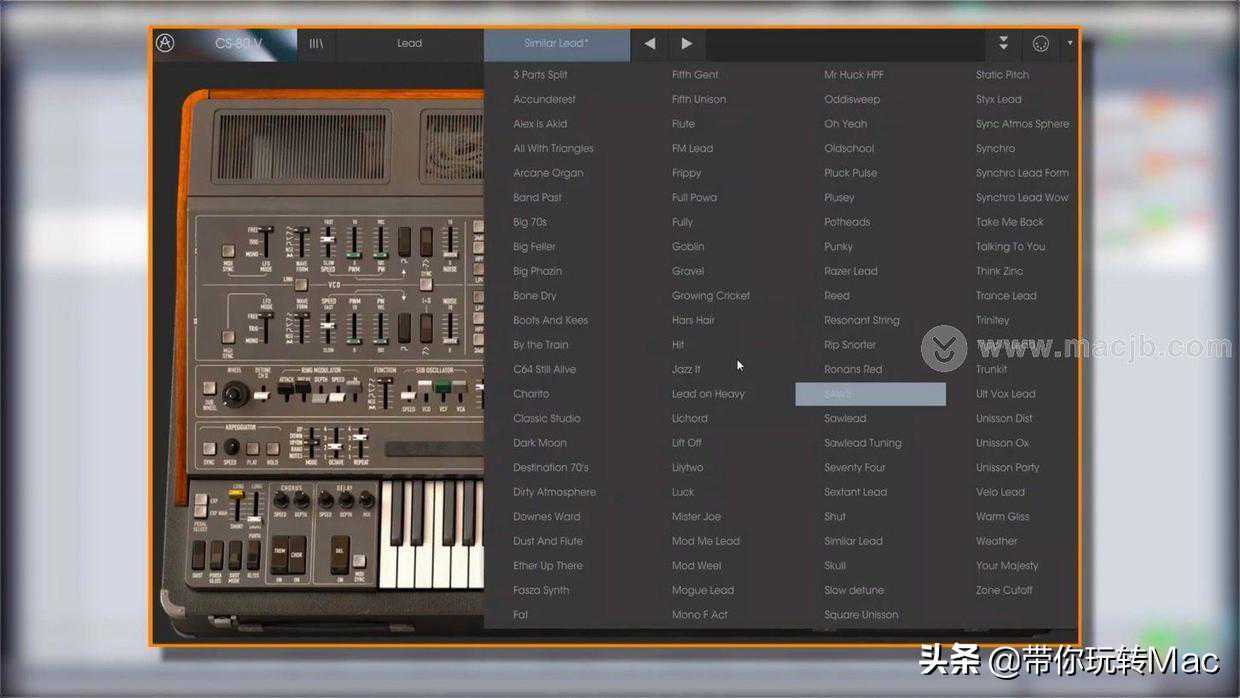Go to the previous preset arrow
Image resolution: width=1240 pixels, height=698 pixels.
[x=650, y=44]
